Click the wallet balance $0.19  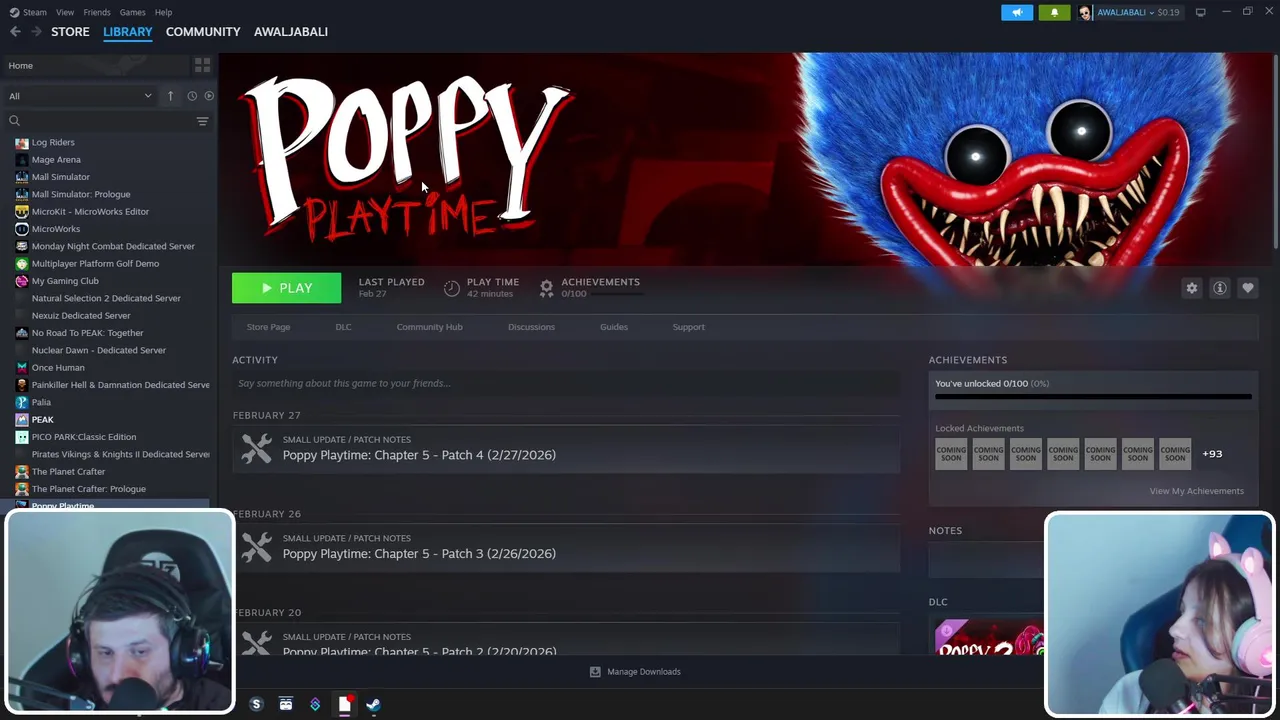1168,12
